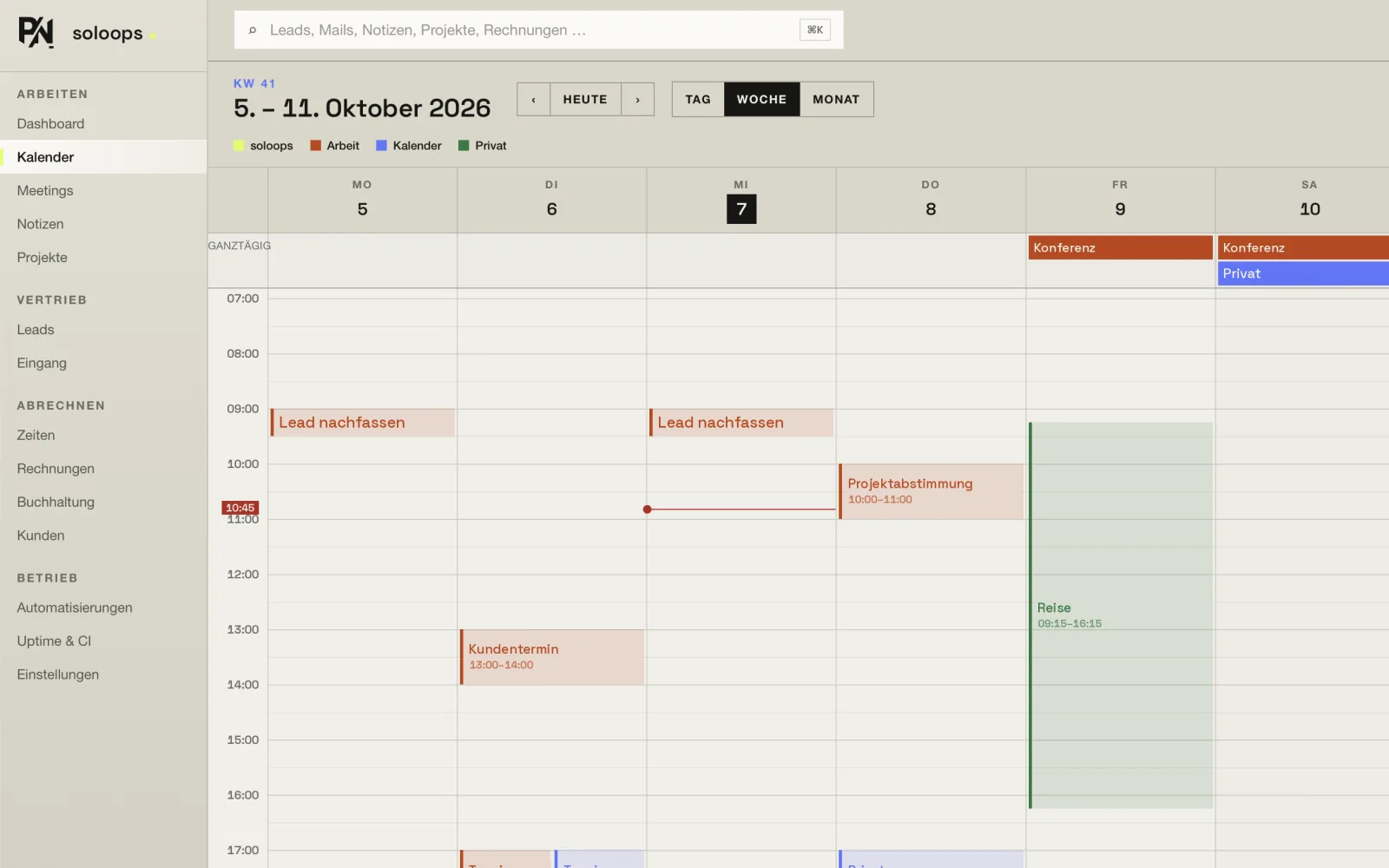
Task: Open Monday's Lead nachfassen event
Action: (x=363, y=423)
